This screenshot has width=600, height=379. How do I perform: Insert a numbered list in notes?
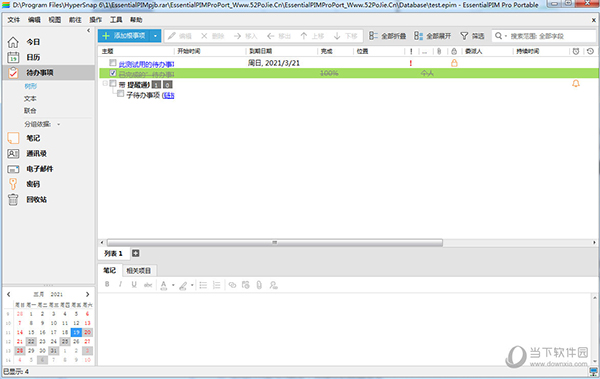click(217, 285)
